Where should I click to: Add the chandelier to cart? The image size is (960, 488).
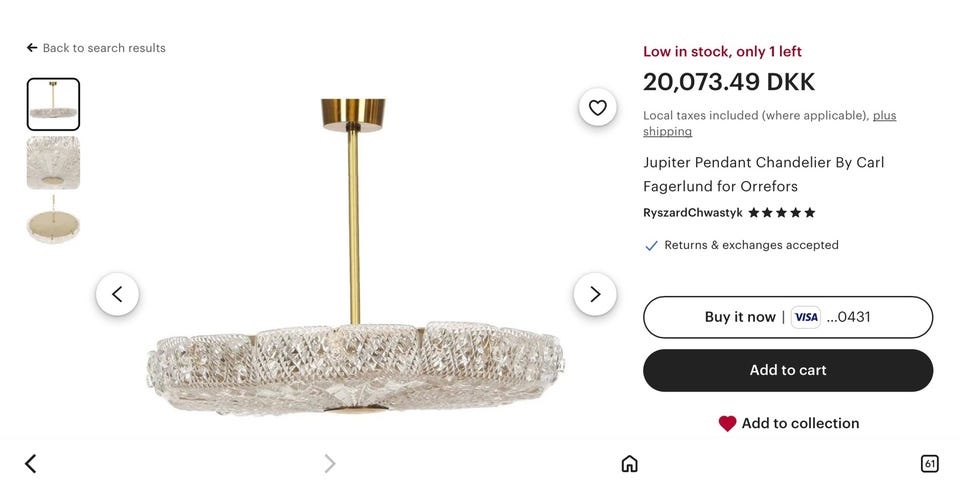coord(788,370)
